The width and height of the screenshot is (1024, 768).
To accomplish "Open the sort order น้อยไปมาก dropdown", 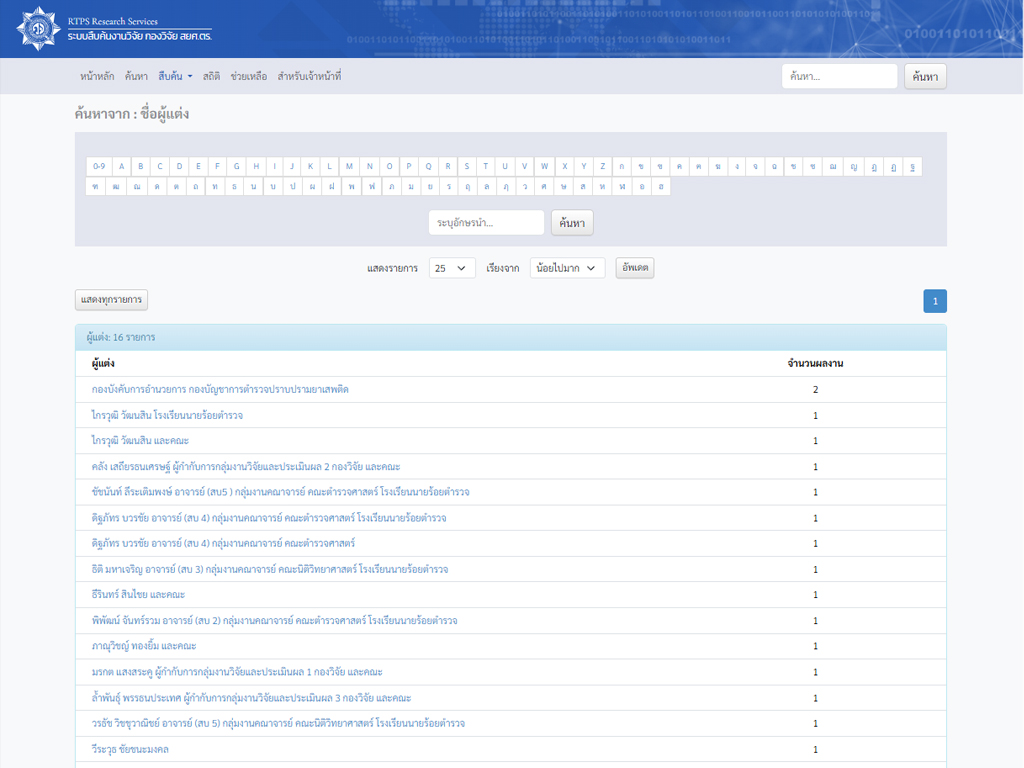I will 567,268.
